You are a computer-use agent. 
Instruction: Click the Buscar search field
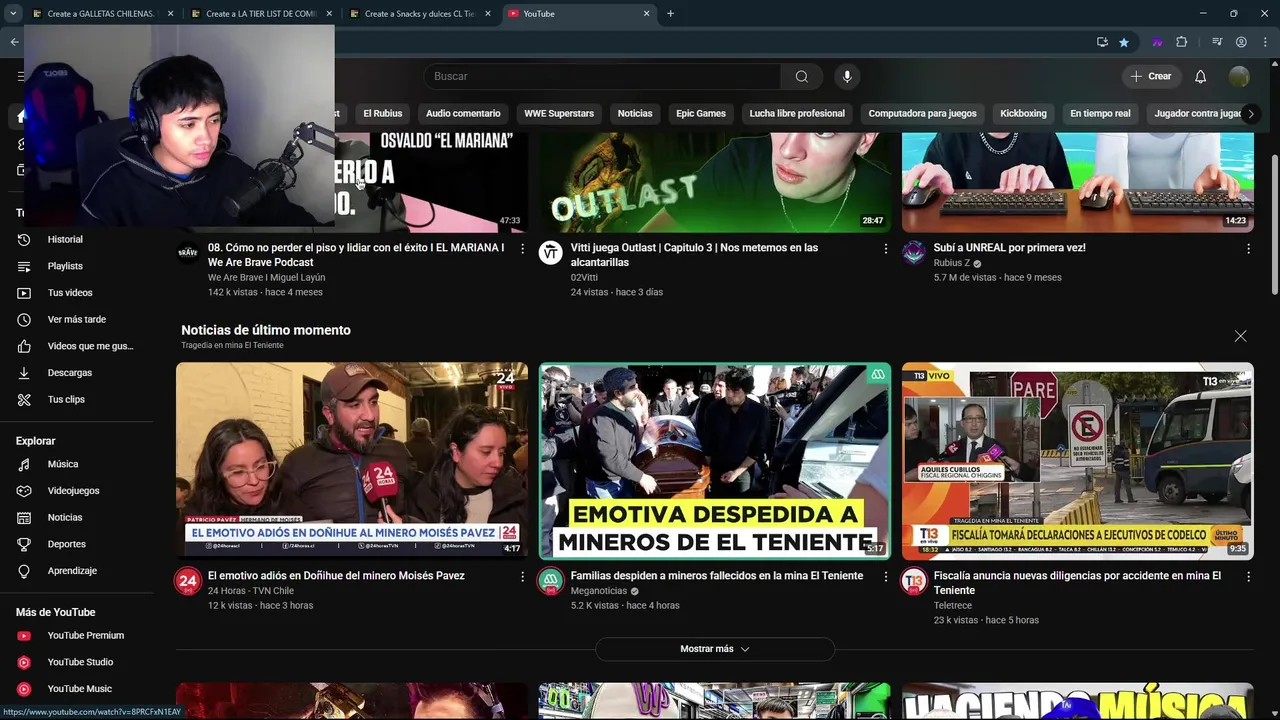[602, 76]
